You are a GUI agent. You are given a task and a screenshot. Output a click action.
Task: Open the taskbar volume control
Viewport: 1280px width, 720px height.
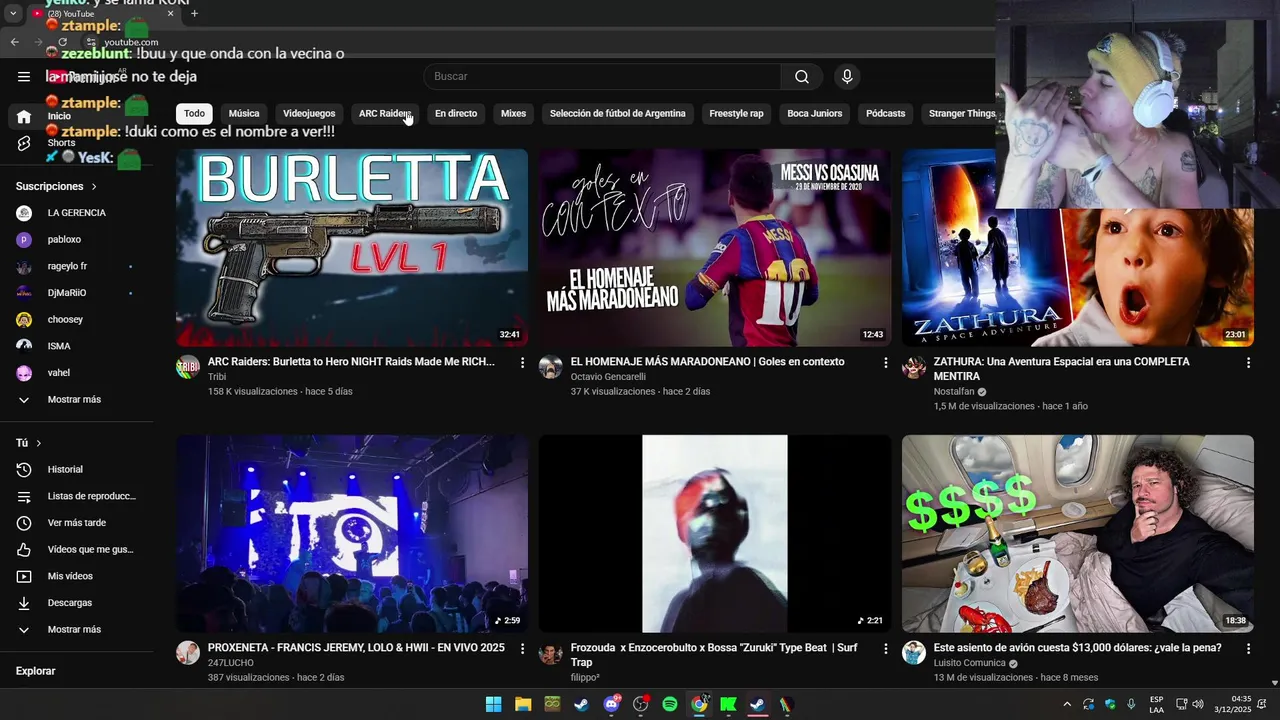[1198, 704]
